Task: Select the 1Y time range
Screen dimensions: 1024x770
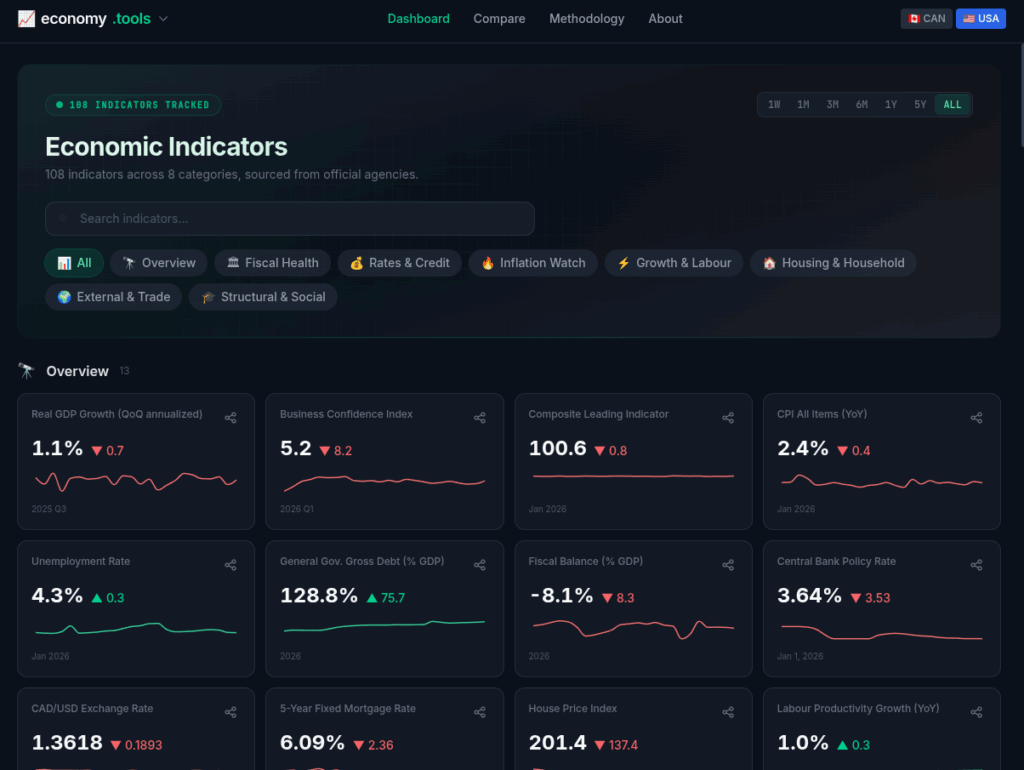Action: click(x=891, y=105)
